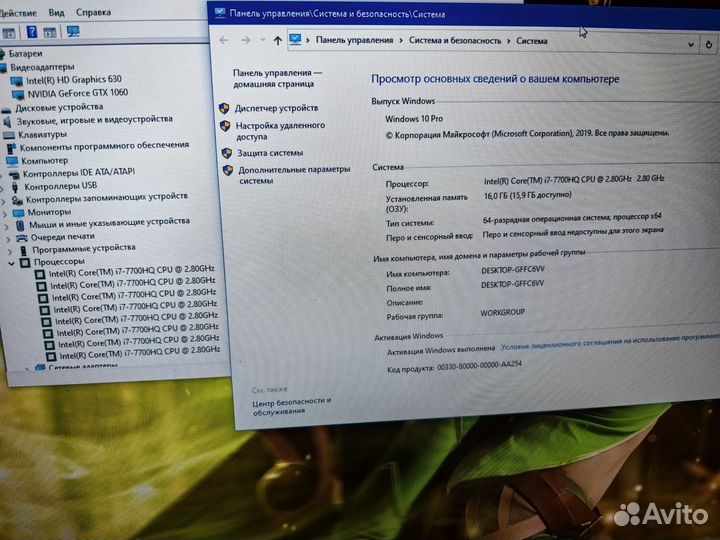Expand the Очереди печати category
Viewport: 720px width, 540px height.
tap(8, 237)
